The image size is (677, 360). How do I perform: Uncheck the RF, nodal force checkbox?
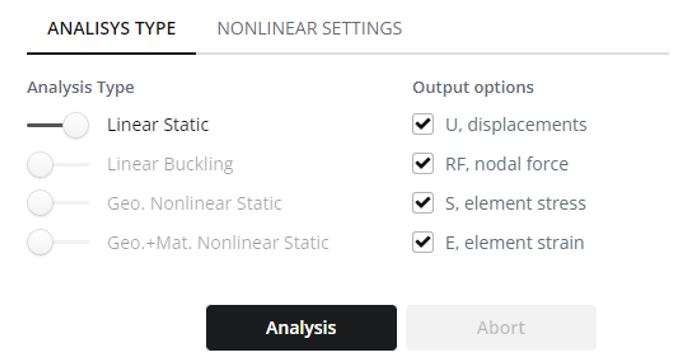(x=423, y=163)
